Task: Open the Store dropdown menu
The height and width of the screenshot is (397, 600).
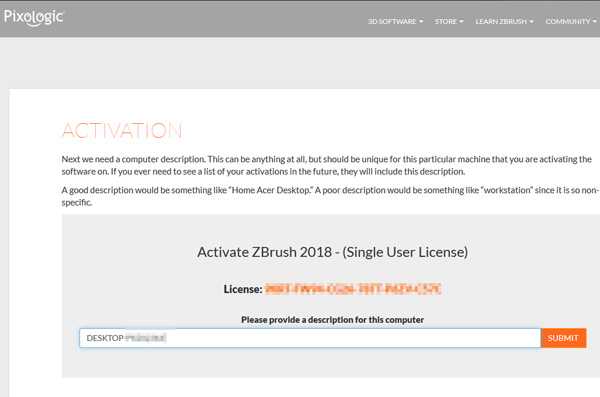Action: pos(449,21)
